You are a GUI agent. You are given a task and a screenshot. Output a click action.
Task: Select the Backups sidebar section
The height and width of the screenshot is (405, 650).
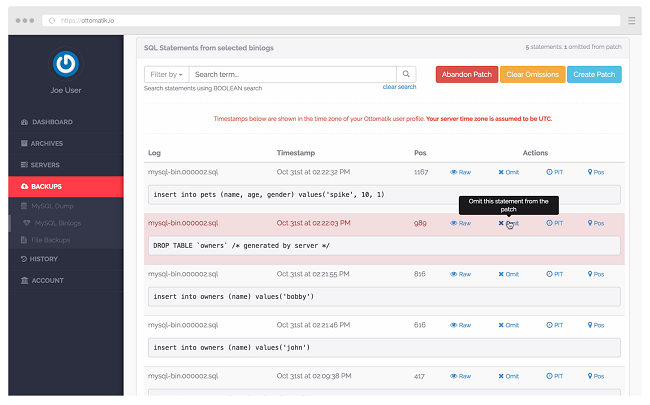pyautogui.click(x=65, y=187)
